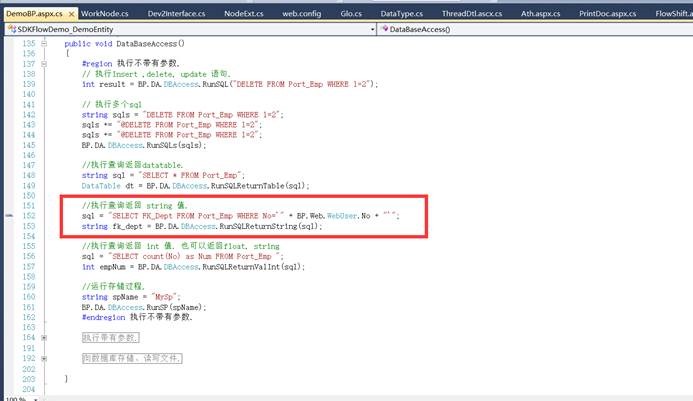Switch to the ThreadDtl.ascx.cs tab
This screenshot has width=693, height=401.
coord(472,14)
